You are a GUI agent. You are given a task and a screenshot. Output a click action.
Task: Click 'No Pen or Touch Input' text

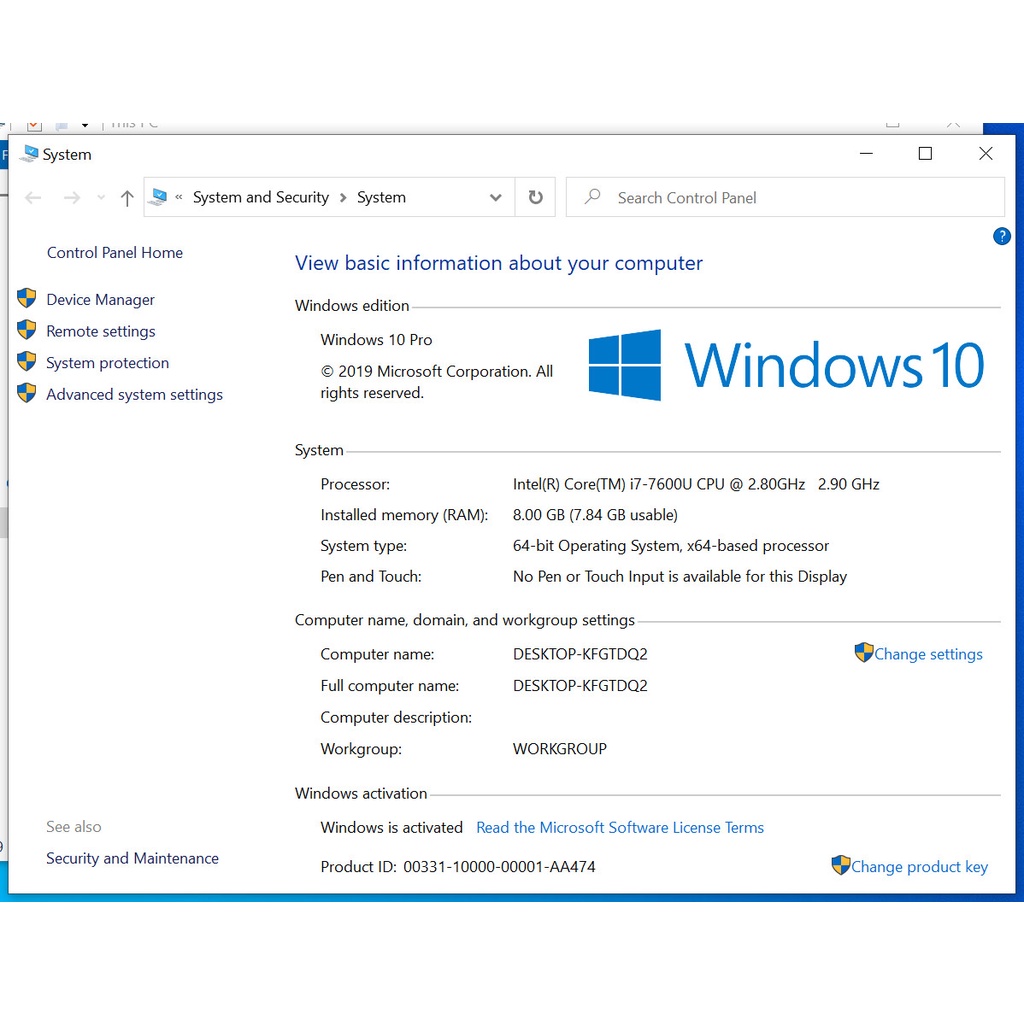click(680, 576)
